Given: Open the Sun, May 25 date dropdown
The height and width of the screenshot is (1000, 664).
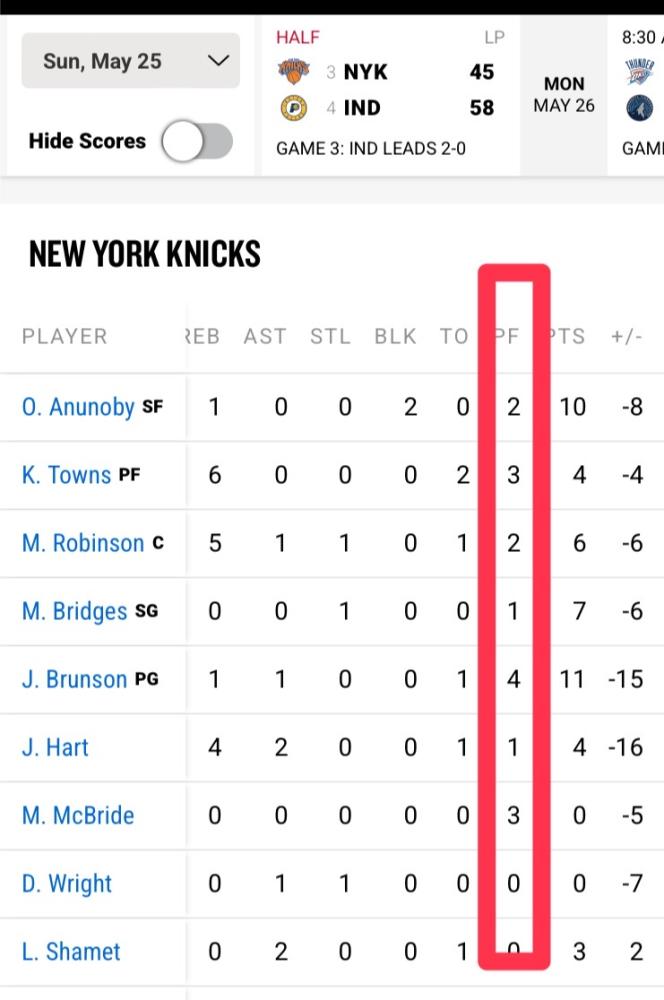Looking at the screenshot, I should (131, 61).
